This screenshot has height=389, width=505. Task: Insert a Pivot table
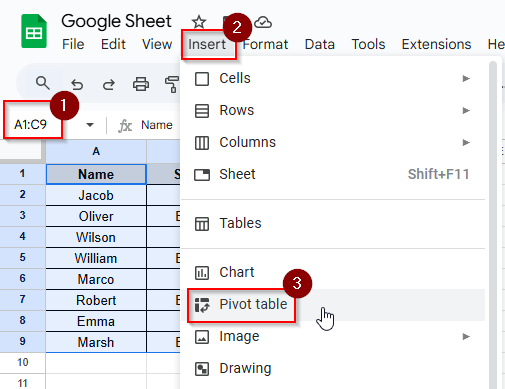pyautogui.click(x=333, y=305)
